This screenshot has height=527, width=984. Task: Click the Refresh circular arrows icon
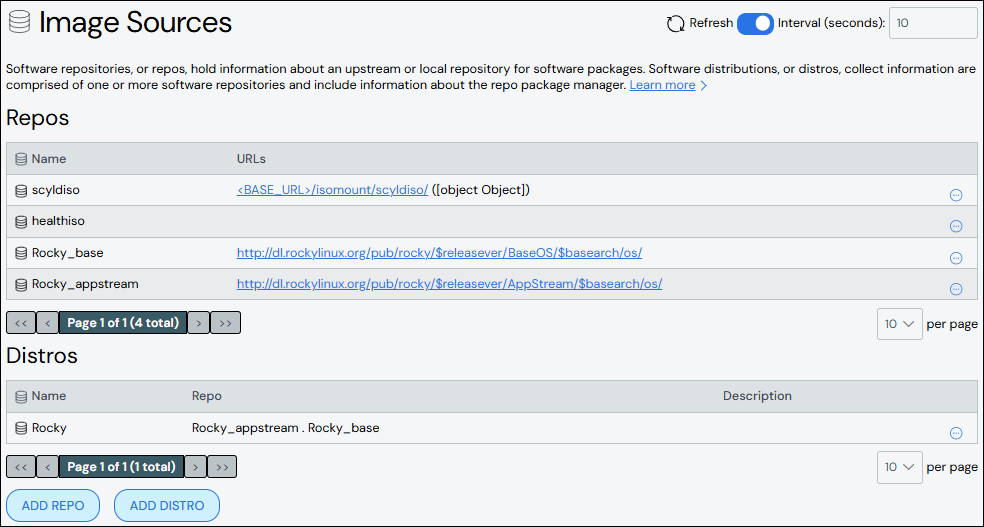[675, 24]
